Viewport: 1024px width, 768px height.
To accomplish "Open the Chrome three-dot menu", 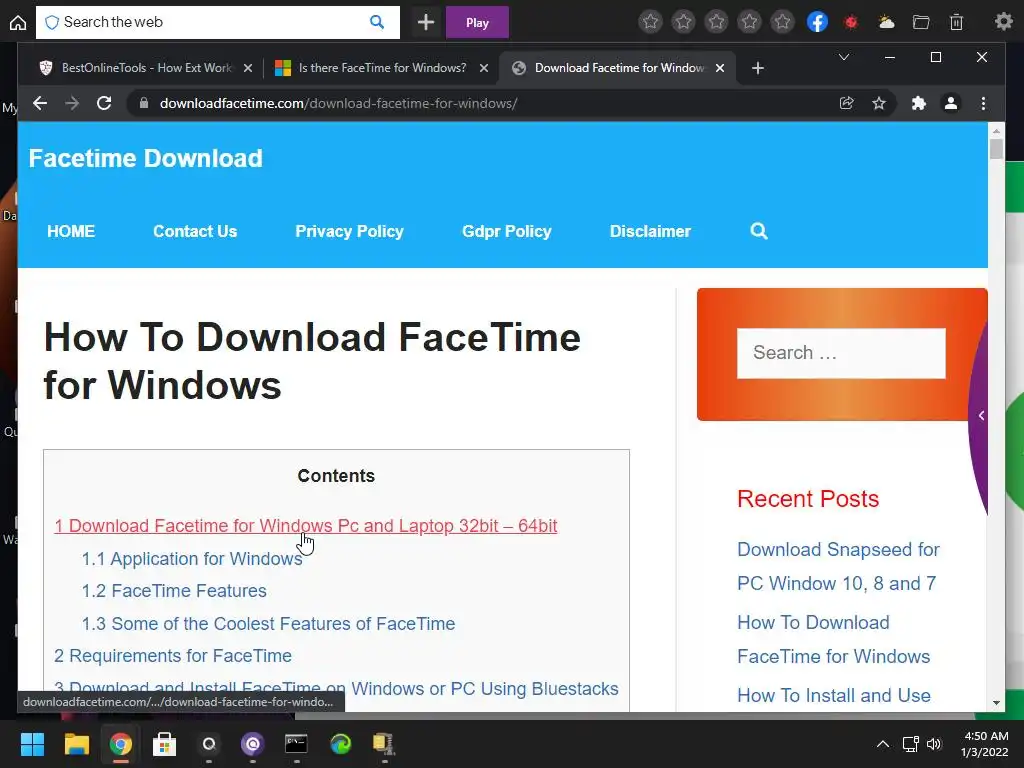I will tap(984, 103).
